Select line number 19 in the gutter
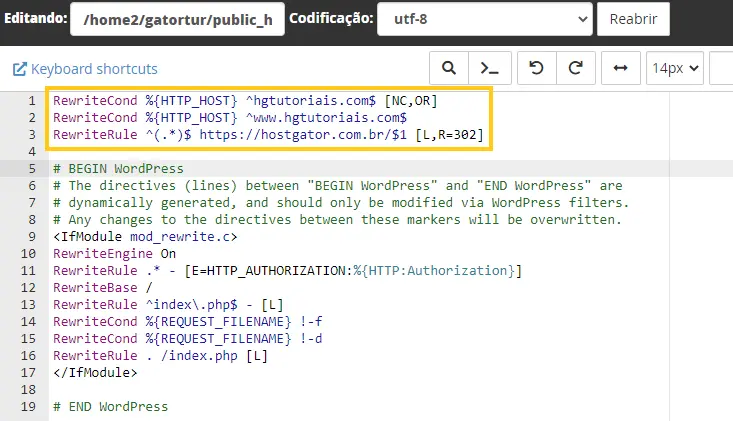733x421 pixels. point(28,407)
